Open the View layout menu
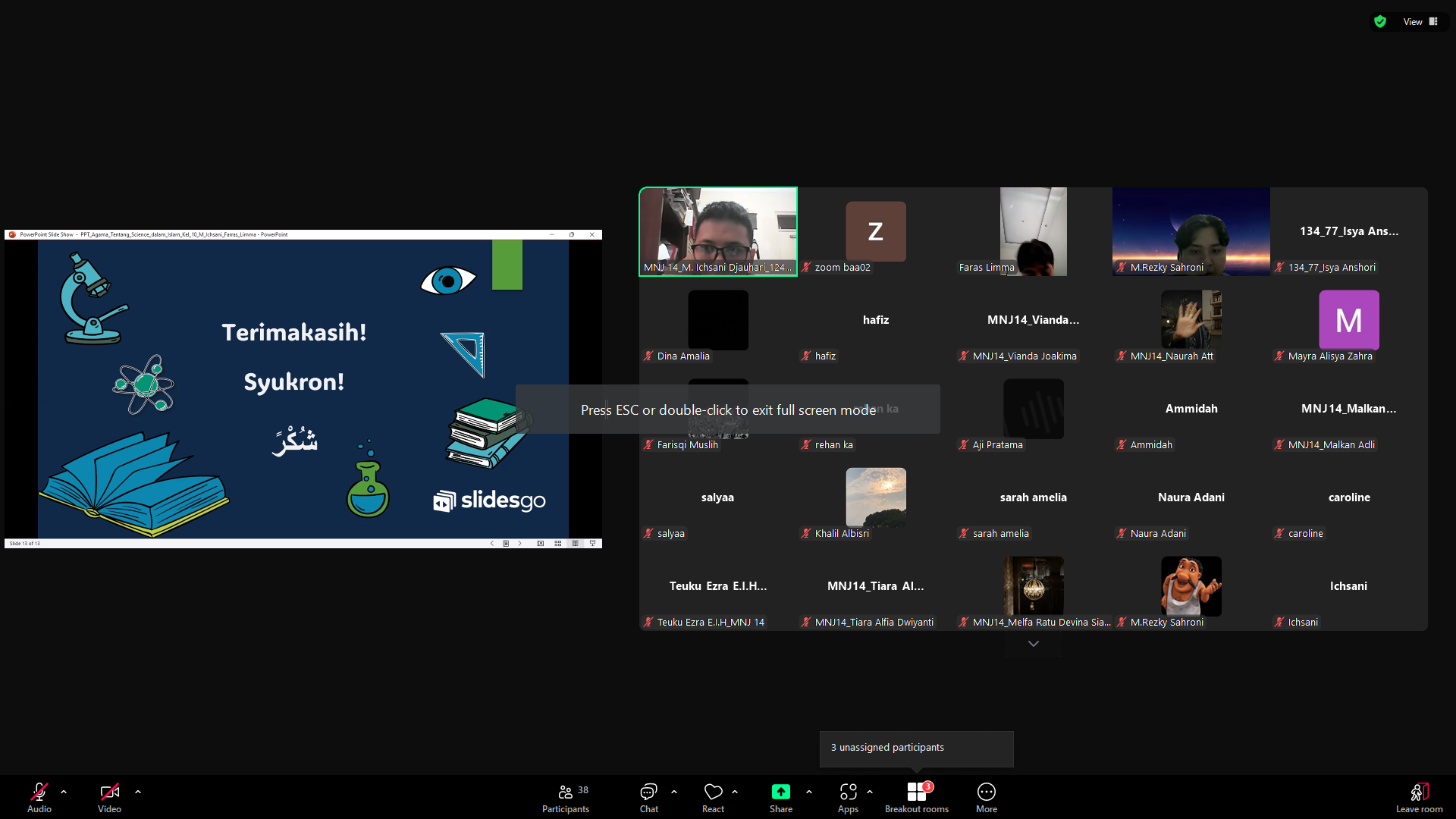The height and width of the screenshot is (819, 1456). click(x=1420, y=22)
